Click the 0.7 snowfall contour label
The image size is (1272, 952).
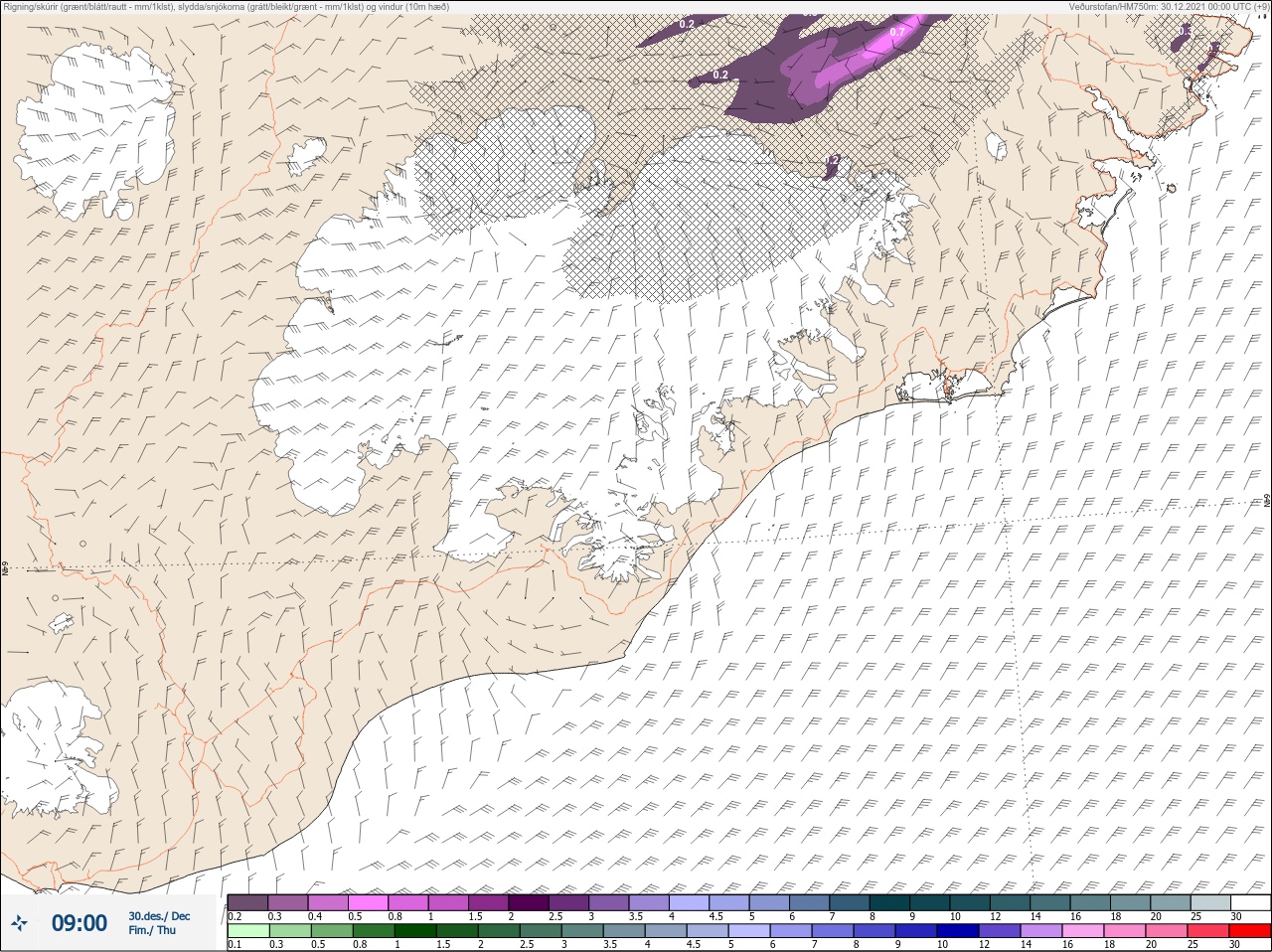point(897,33)
